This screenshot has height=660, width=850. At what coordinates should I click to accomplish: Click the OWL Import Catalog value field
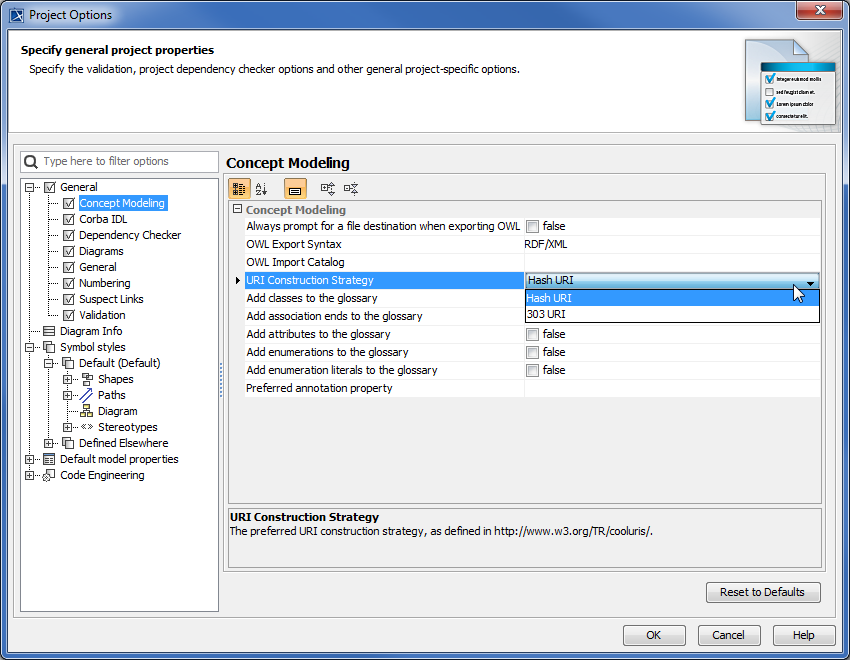coord(672,262)
